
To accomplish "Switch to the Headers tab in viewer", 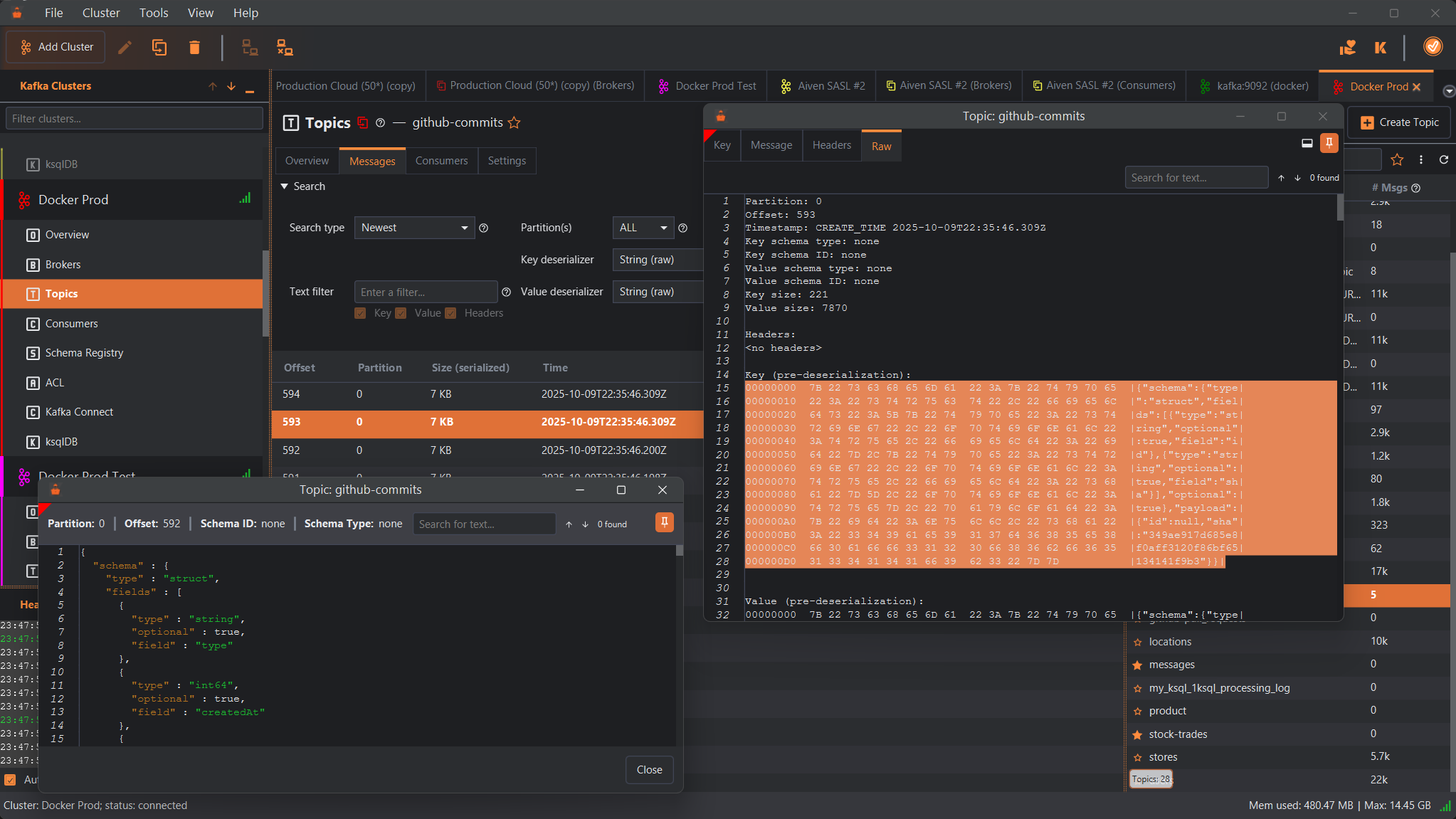I will click(x=831, y=145).
